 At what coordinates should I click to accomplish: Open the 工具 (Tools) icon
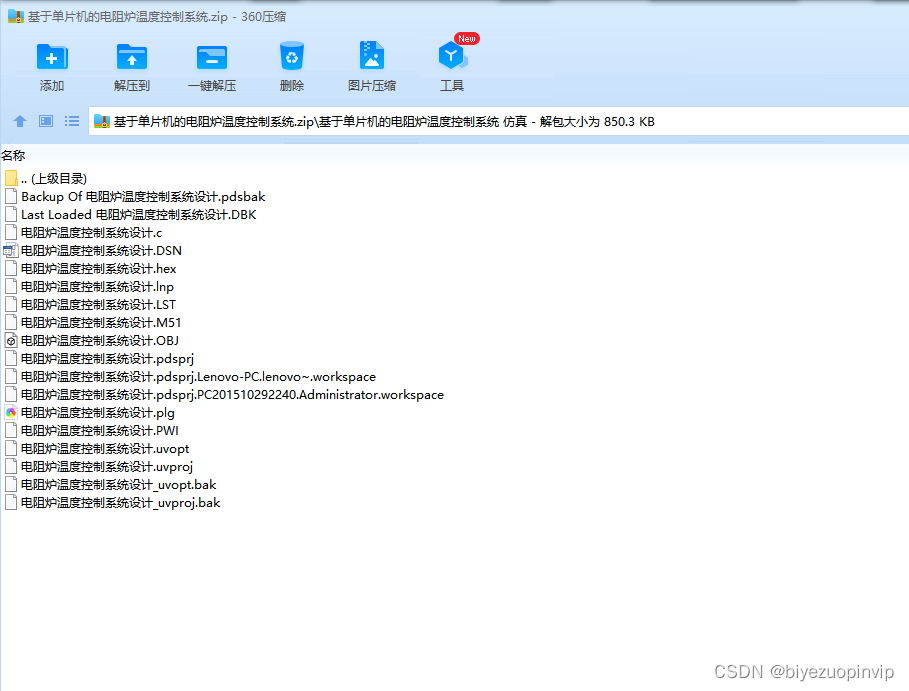coord(452,56)
